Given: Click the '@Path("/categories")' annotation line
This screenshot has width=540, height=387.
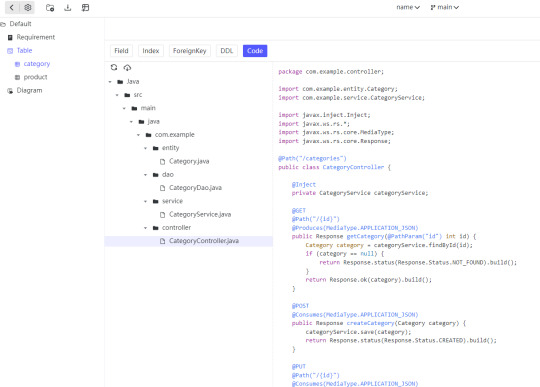Looking at the screenshot, I should pos(312,158).
